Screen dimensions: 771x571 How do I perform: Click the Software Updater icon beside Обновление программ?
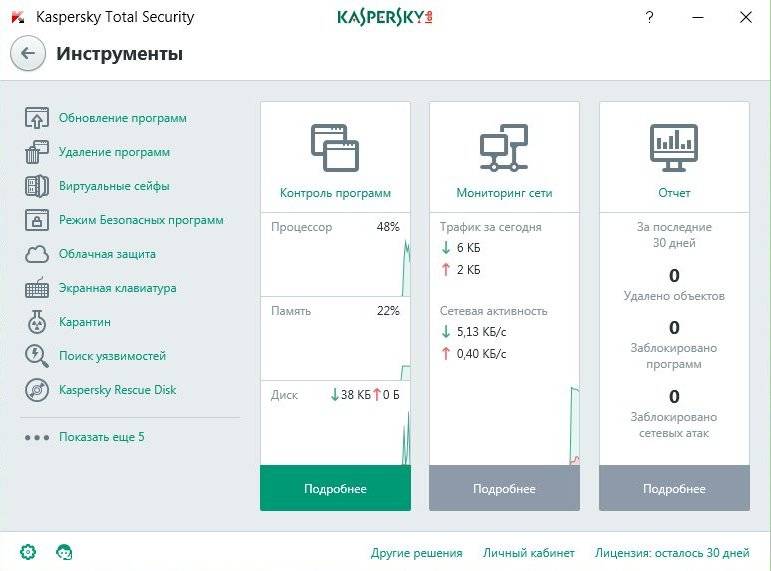pyautogui.click(x=37, y=118)
